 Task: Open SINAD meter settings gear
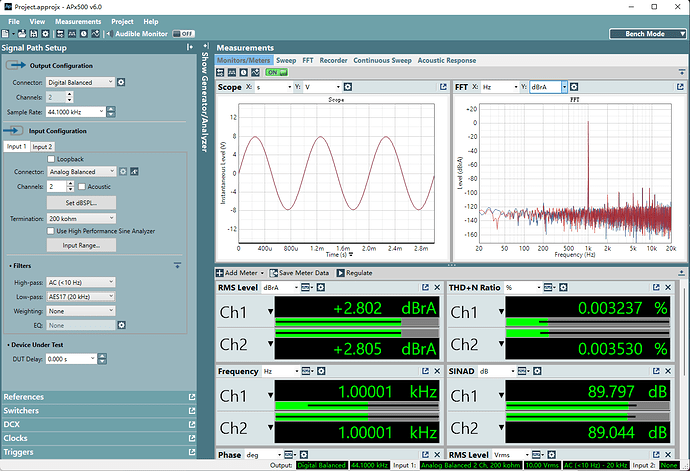(x=537, y=371)
